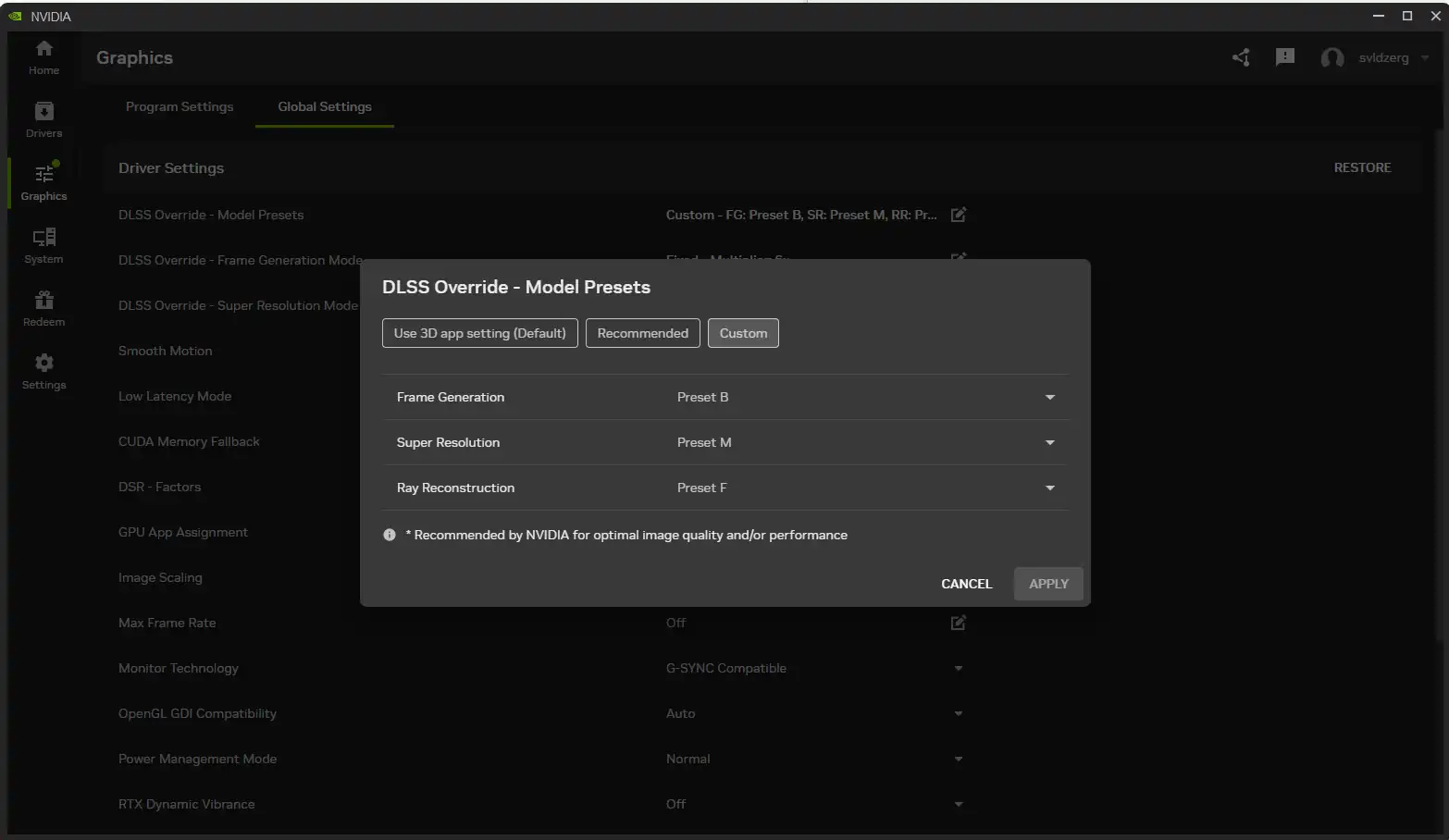Expand the Monitor Technology dropdown
The image size is (1449, 840).
pyautogui.click(x=959, y=668)
